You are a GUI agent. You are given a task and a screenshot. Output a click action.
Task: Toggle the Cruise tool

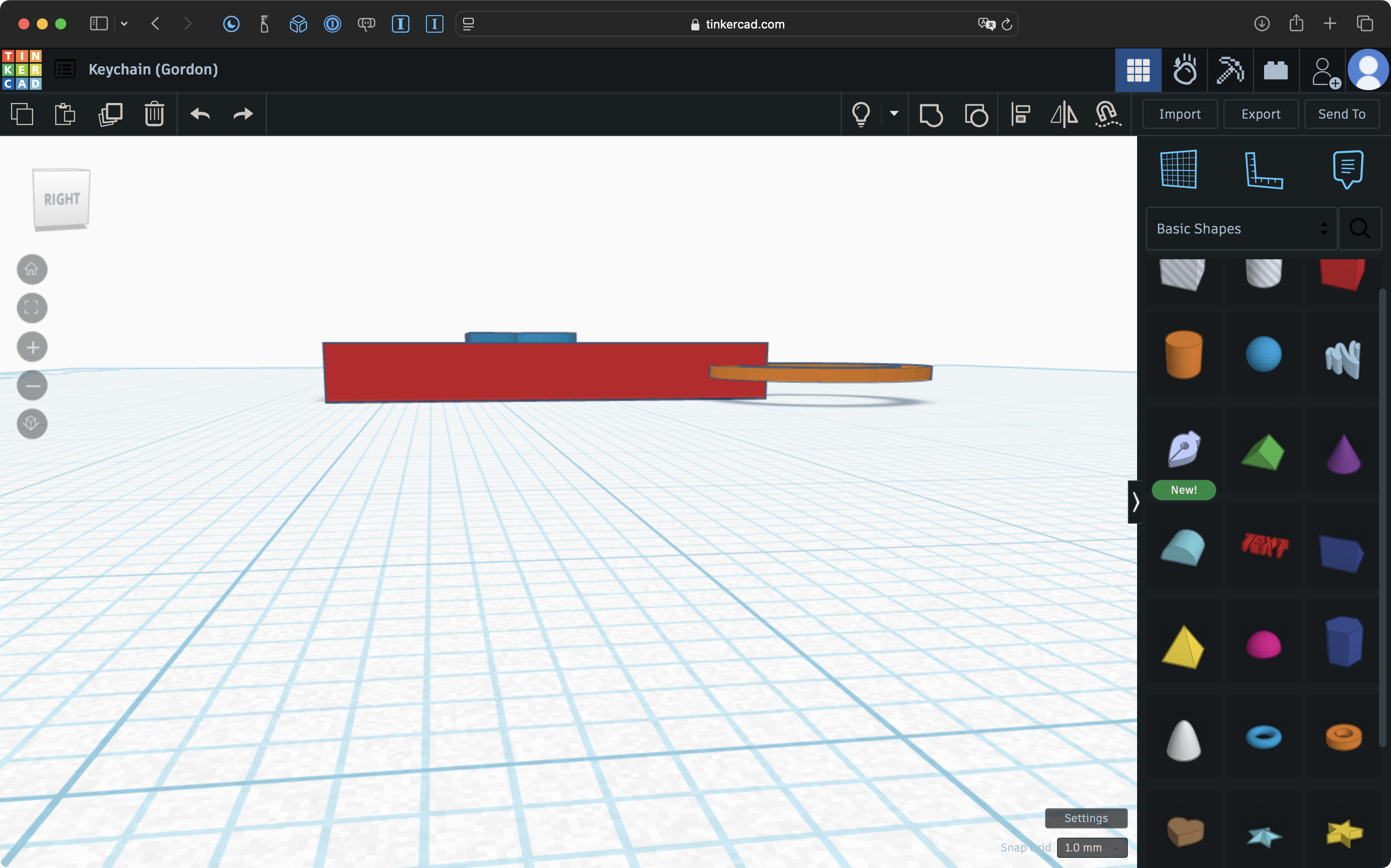pos(1107,114)
